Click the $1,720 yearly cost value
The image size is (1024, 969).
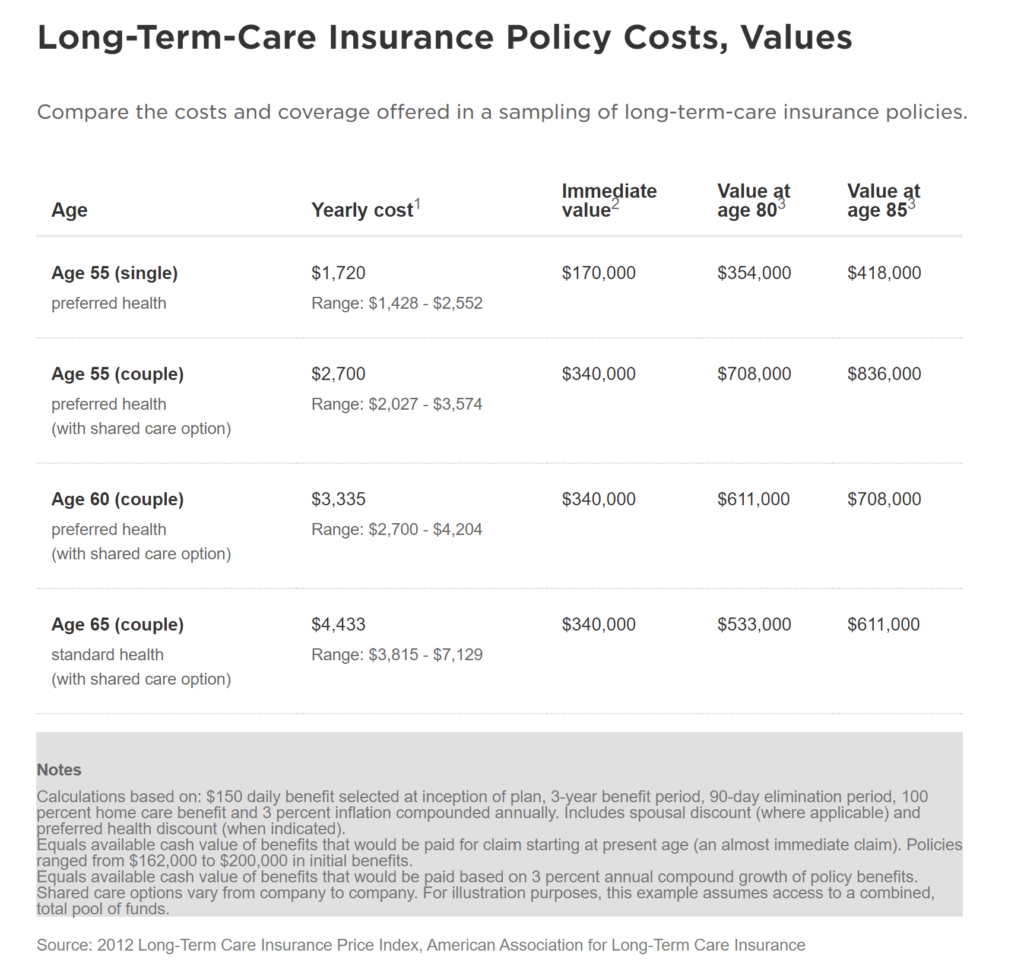pos(338,273)
